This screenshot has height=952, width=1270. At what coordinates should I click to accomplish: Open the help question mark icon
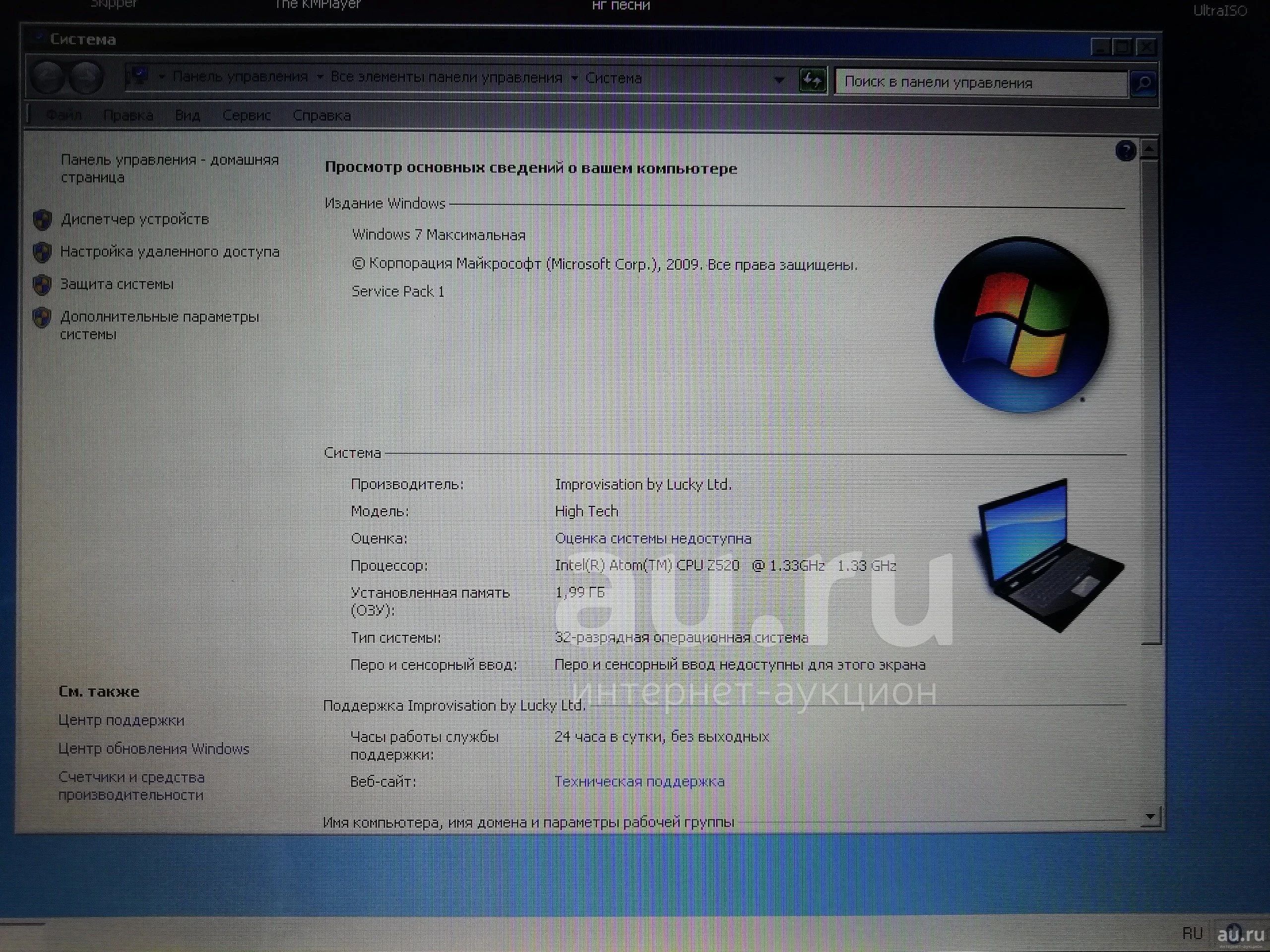(x=1125, y=151)
